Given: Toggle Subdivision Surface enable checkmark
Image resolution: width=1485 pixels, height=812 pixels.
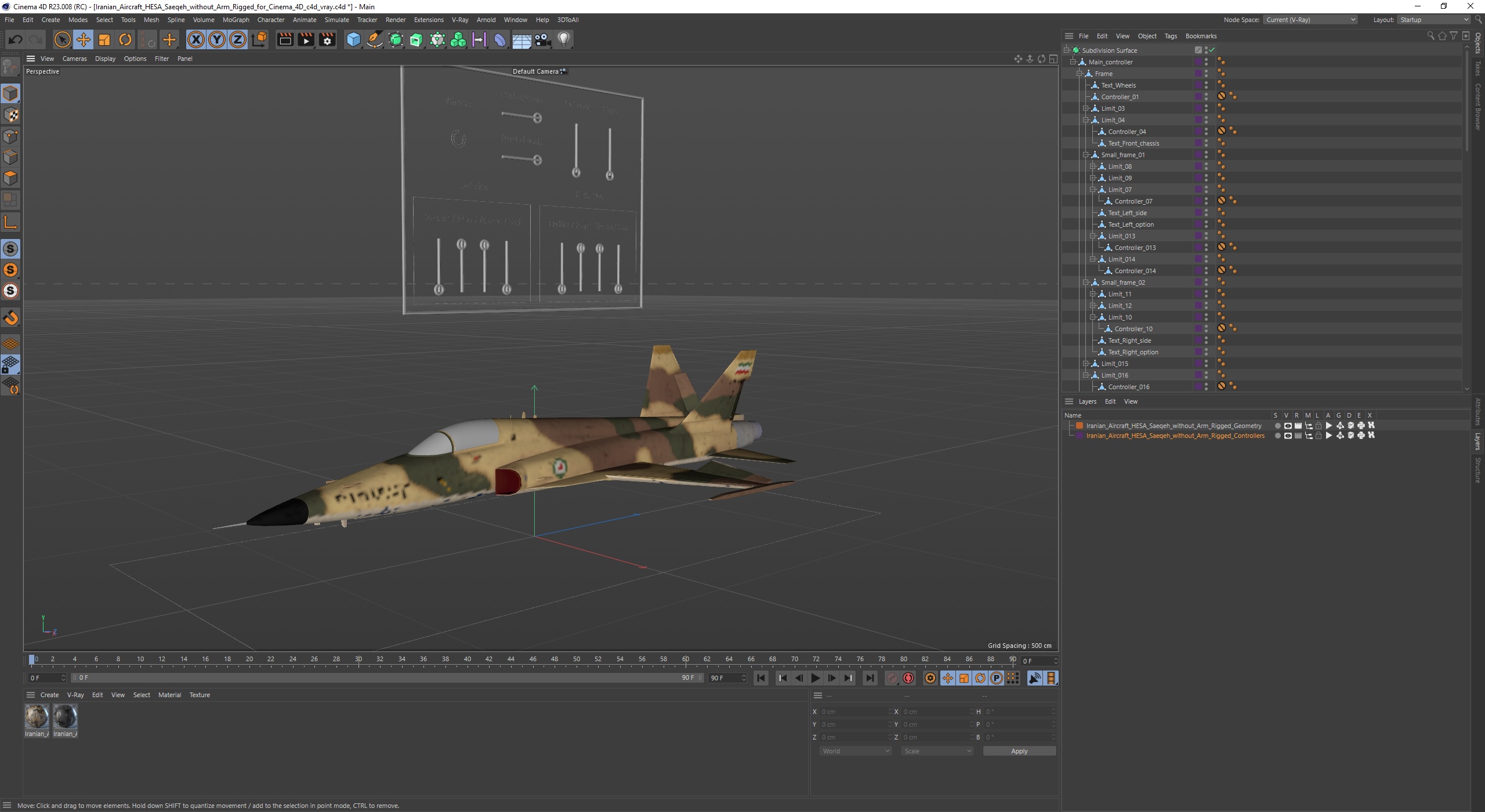Looking at the screenshot, I should point(1212,50).
